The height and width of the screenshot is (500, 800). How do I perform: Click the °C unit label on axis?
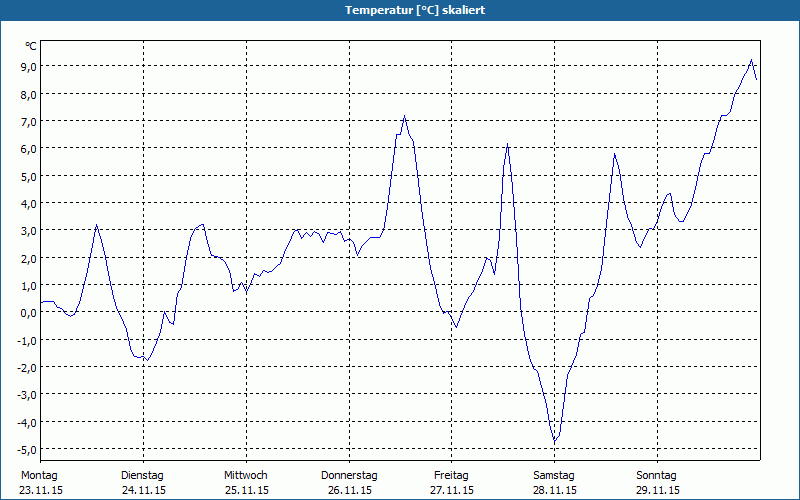pyautogui.click(x=31, y=46)
